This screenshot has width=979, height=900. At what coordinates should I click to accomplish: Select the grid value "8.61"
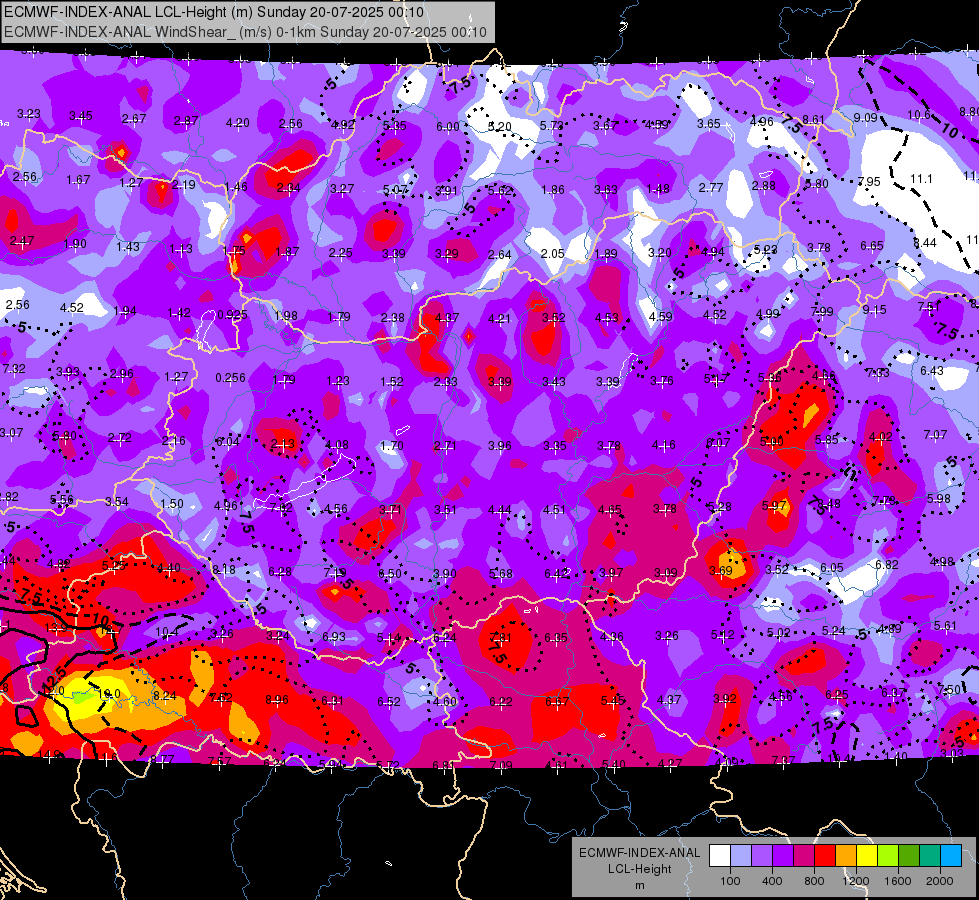point(814,119)
